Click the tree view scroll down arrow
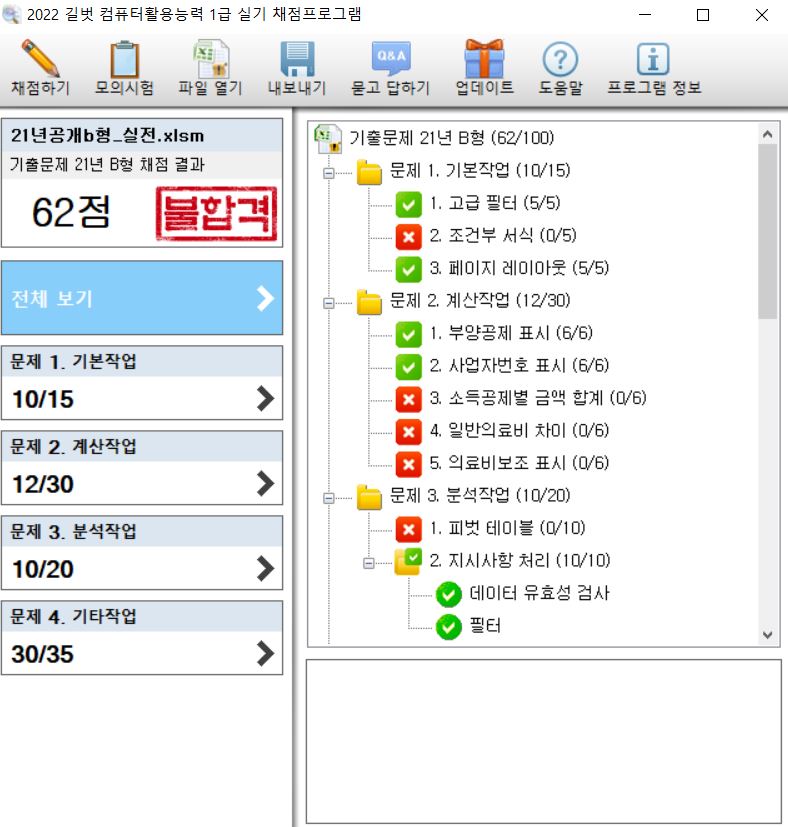The image size is (788, 827). tap(767, 634)
